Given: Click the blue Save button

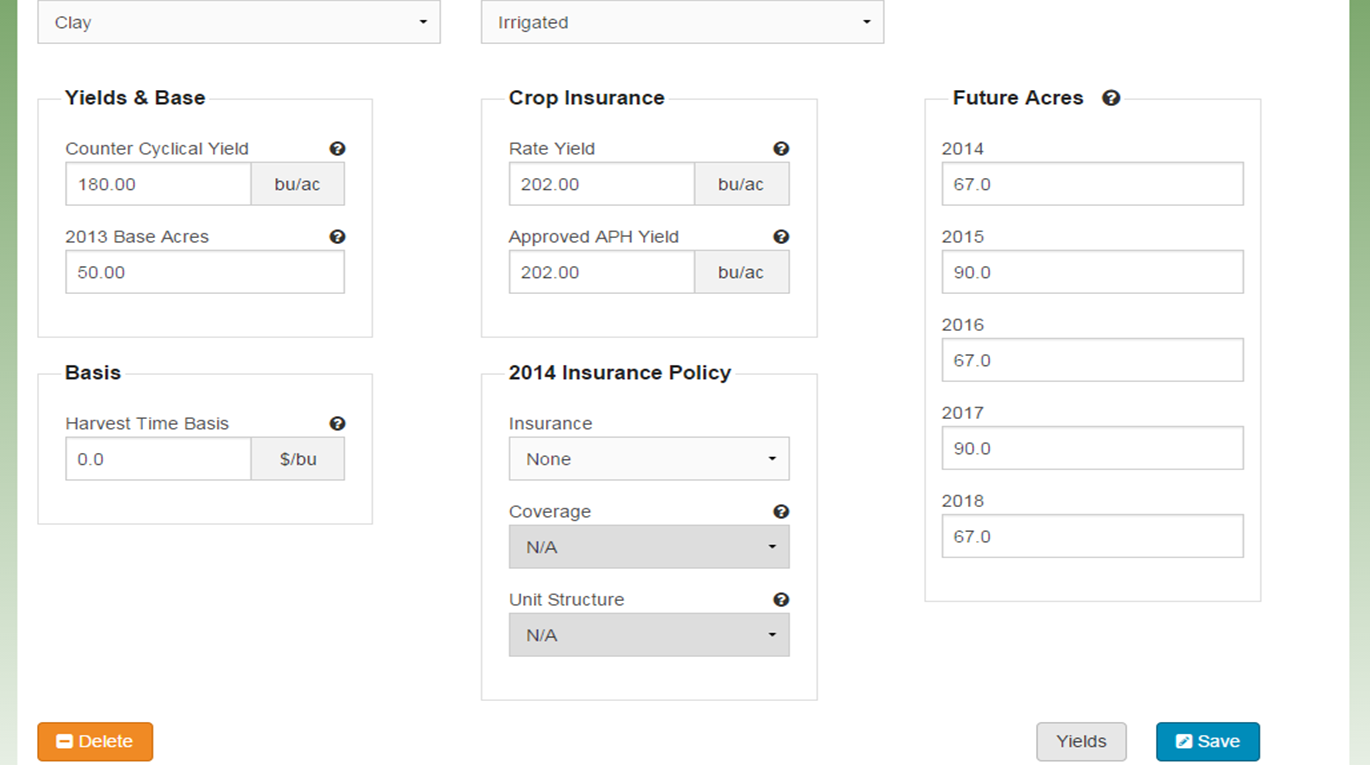Looking at the screenshot, I should pos(1207,742).
